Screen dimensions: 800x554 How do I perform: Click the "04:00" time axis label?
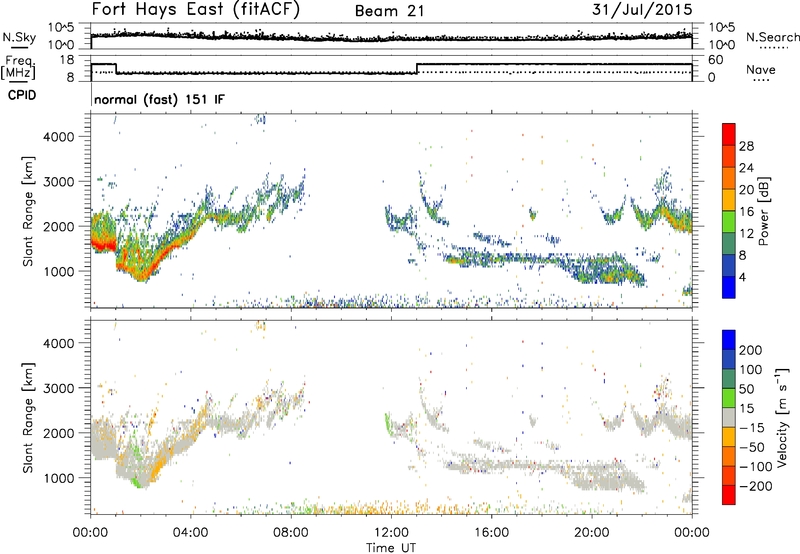tap(190, 533)
